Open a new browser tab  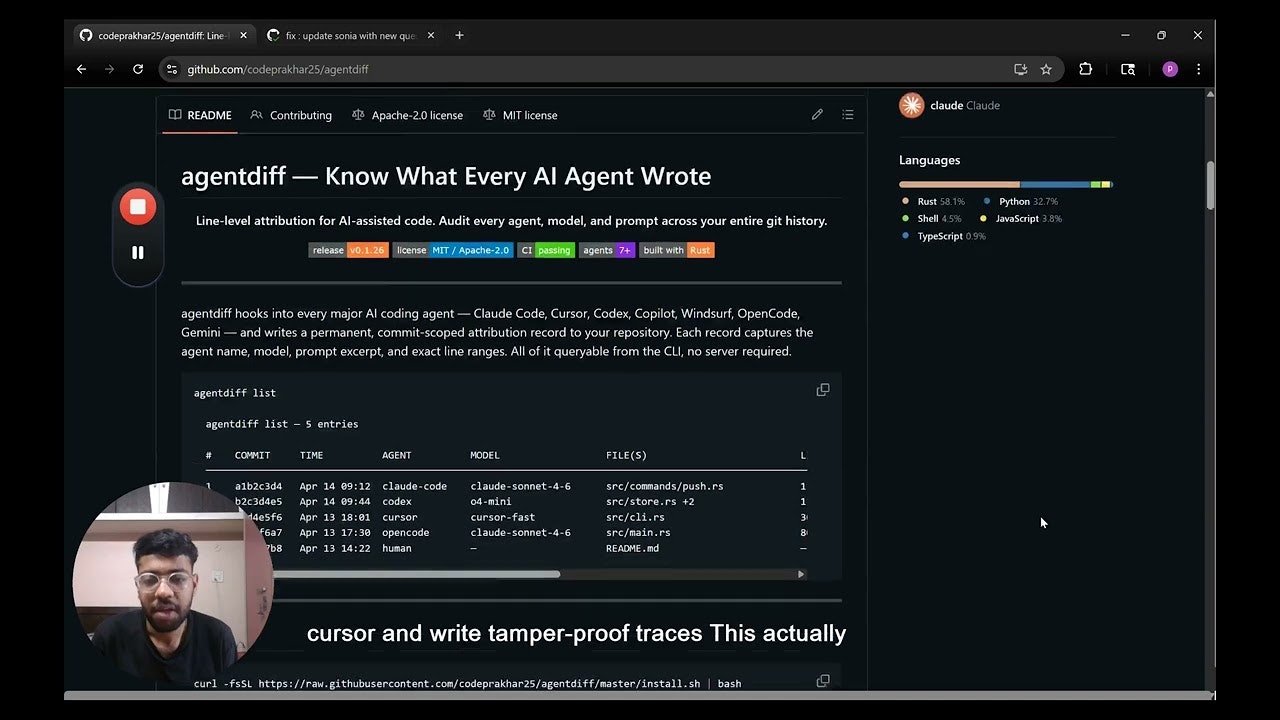click(x=459, y=35)
